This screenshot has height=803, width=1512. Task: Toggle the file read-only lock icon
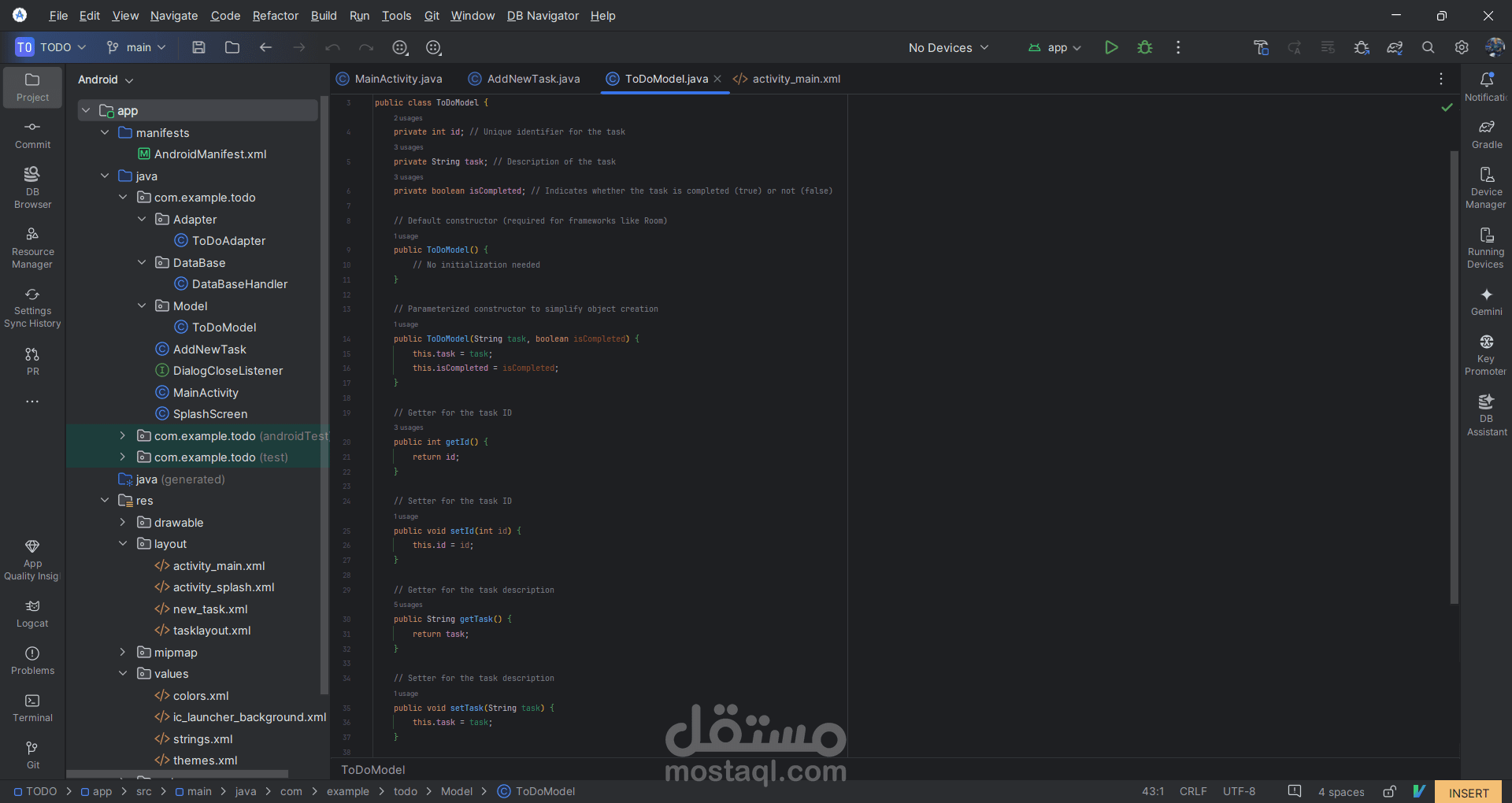coord(1390,791)
